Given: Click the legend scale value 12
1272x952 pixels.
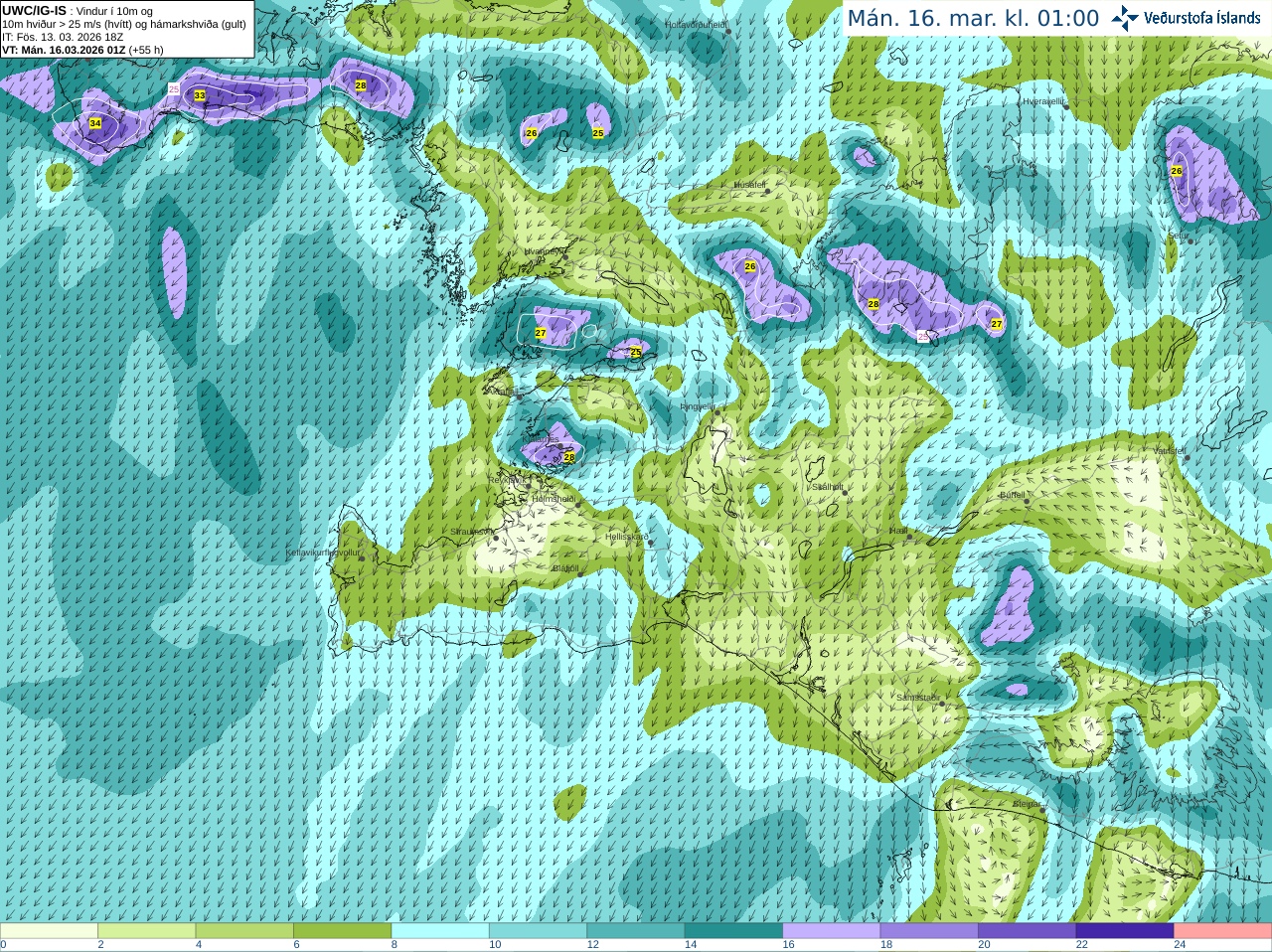Looking at the screenshot, I should pyautogui.click(x=593, y=945).
